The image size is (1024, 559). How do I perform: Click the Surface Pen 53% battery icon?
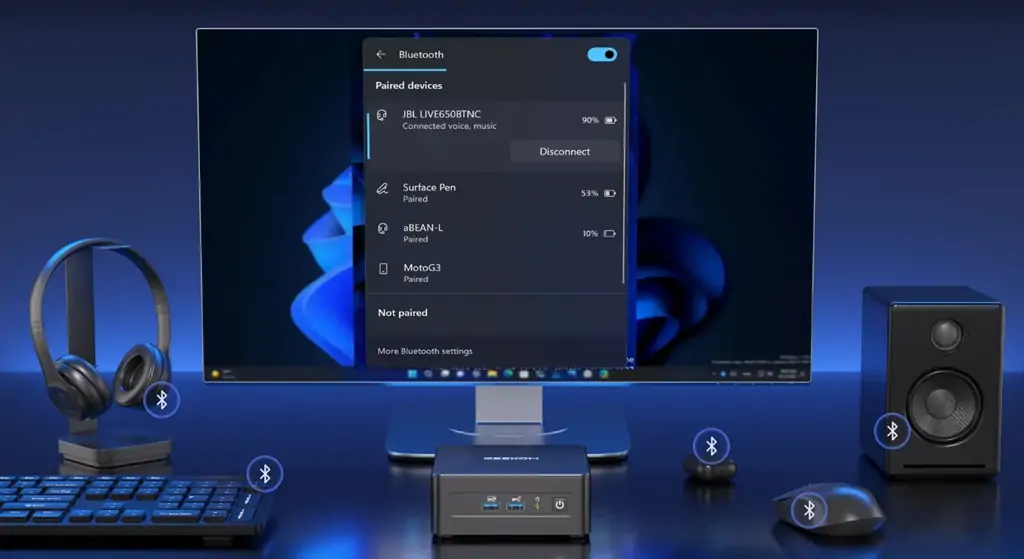pyautogui.click(x=610, y=193)
